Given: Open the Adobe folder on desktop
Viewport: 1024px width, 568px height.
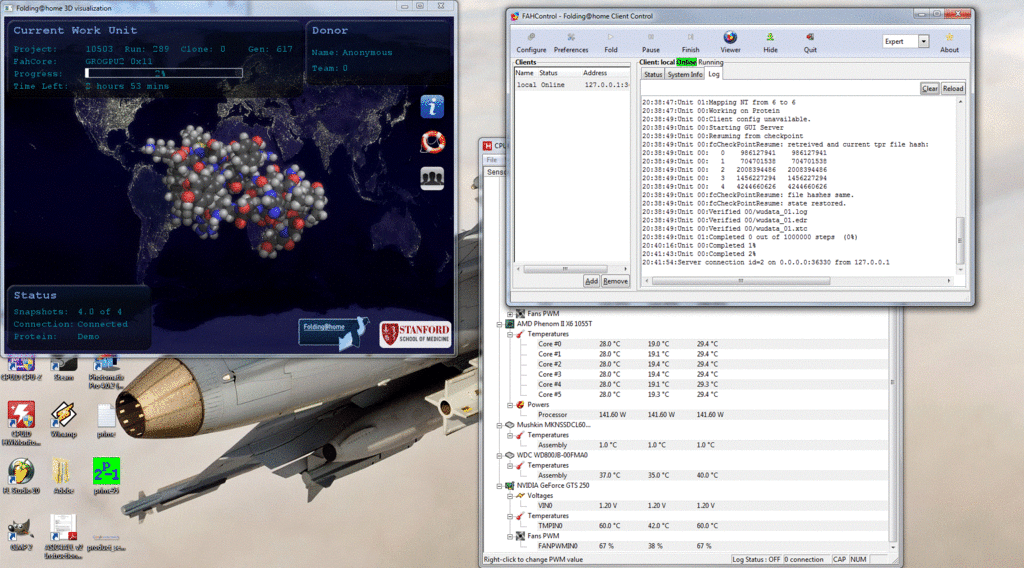Looking at the screenshot, I should click(x=63, y=476).
